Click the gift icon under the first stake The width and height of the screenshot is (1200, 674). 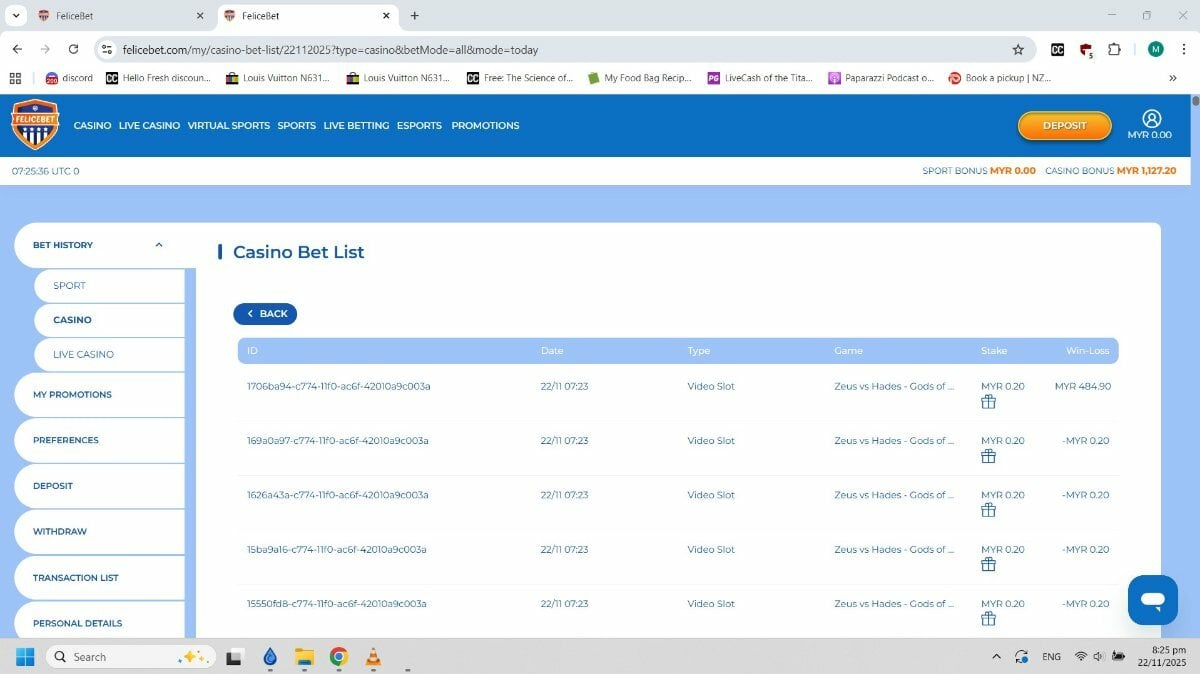coord(988,402)
